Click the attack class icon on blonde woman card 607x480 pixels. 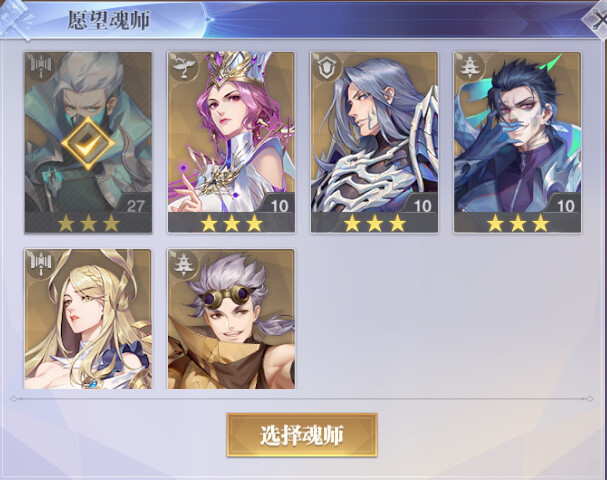(41, 264)
